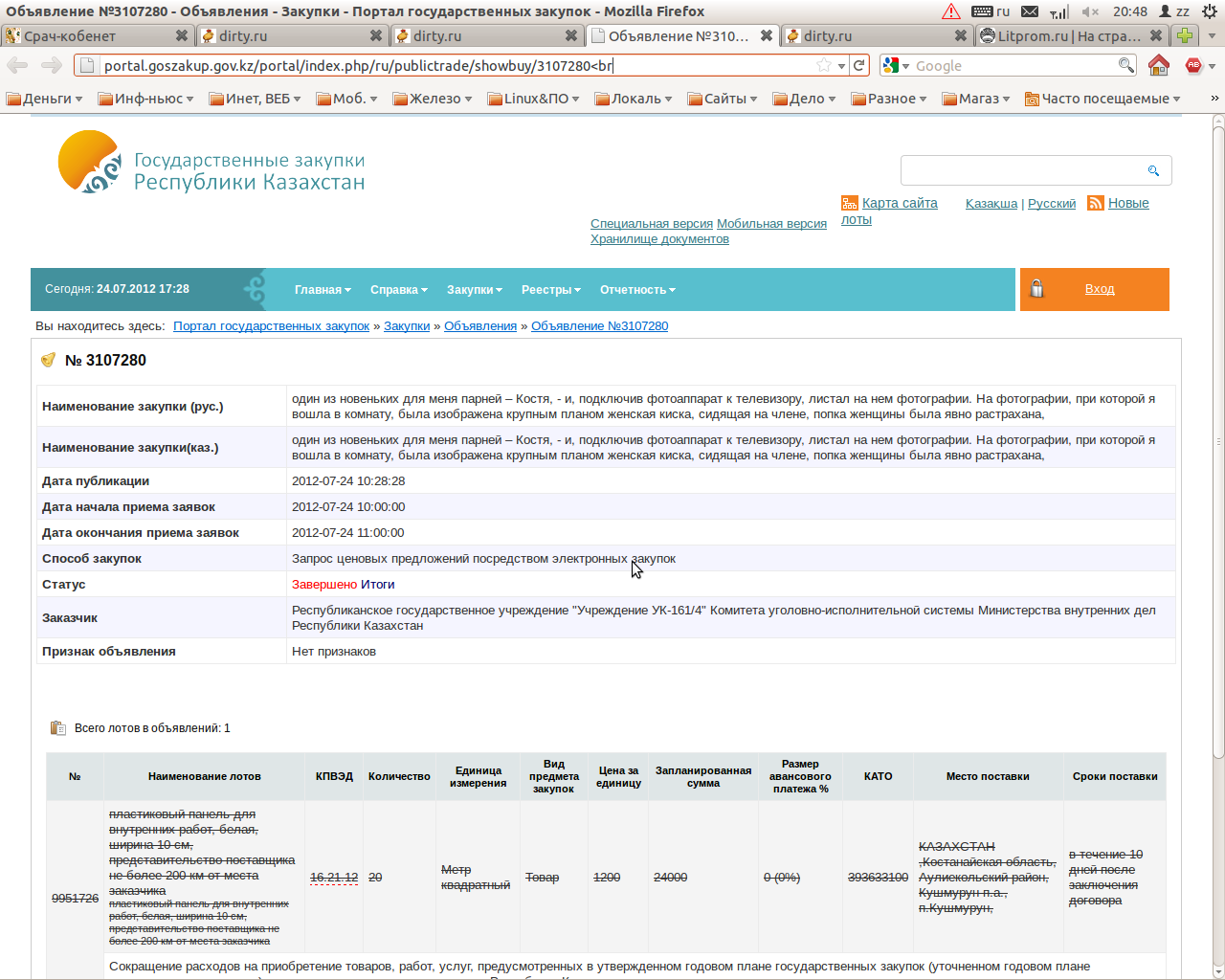Click the Firefox Home icon
The image size is (1225, 980).
click(x=1158, y=65)
